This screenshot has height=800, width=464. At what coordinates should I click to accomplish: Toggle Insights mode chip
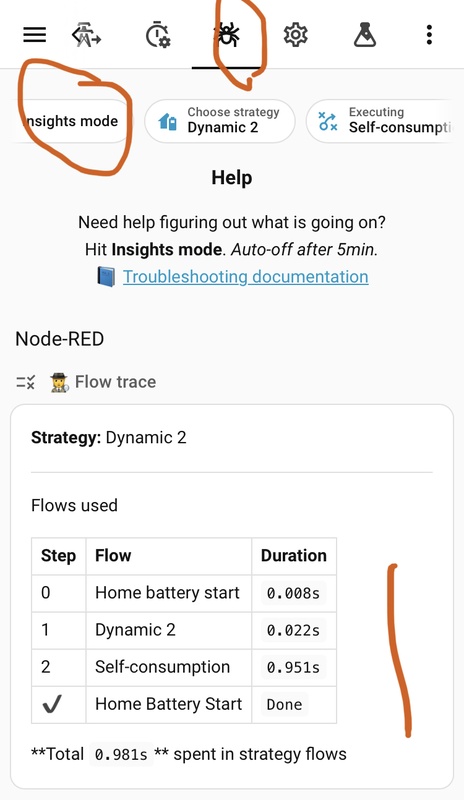coord(71,121)
